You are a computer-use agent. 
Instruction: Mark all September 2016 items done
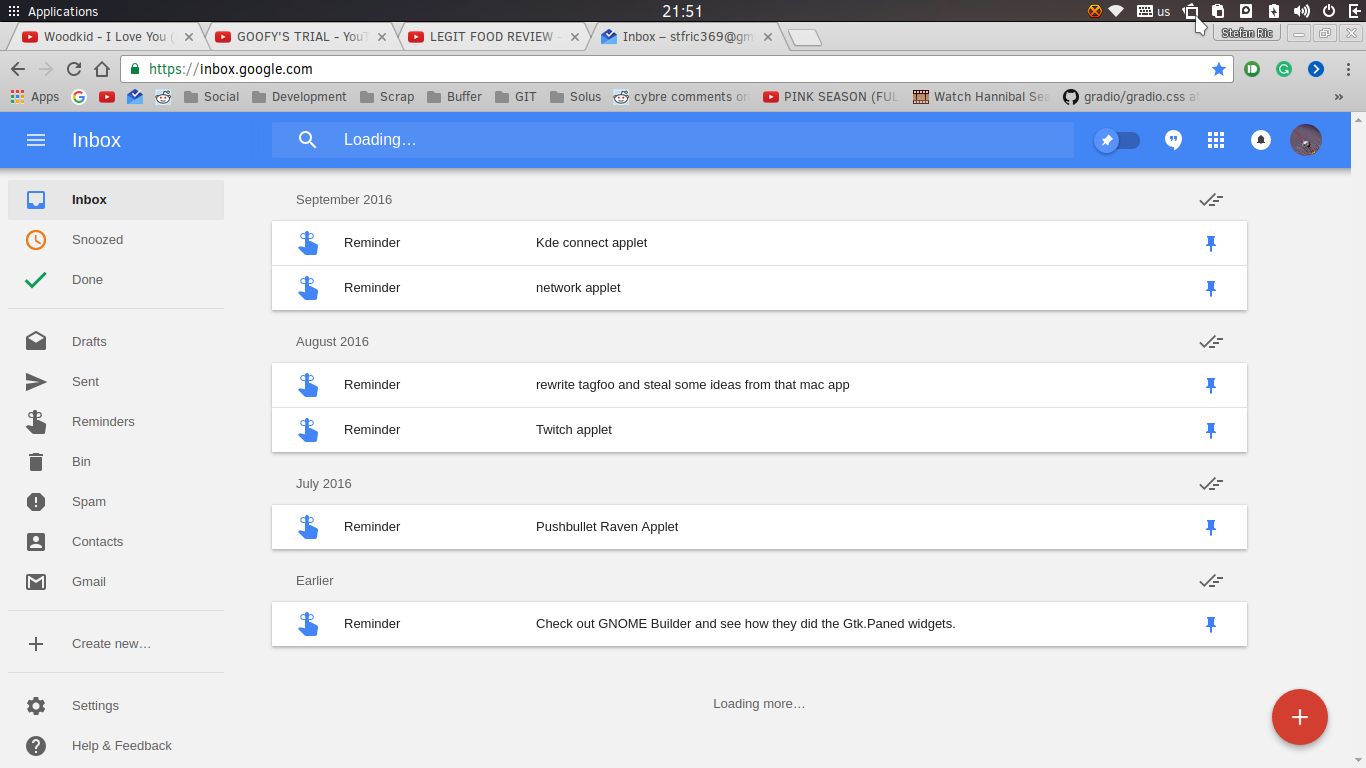click(1211, 200)
